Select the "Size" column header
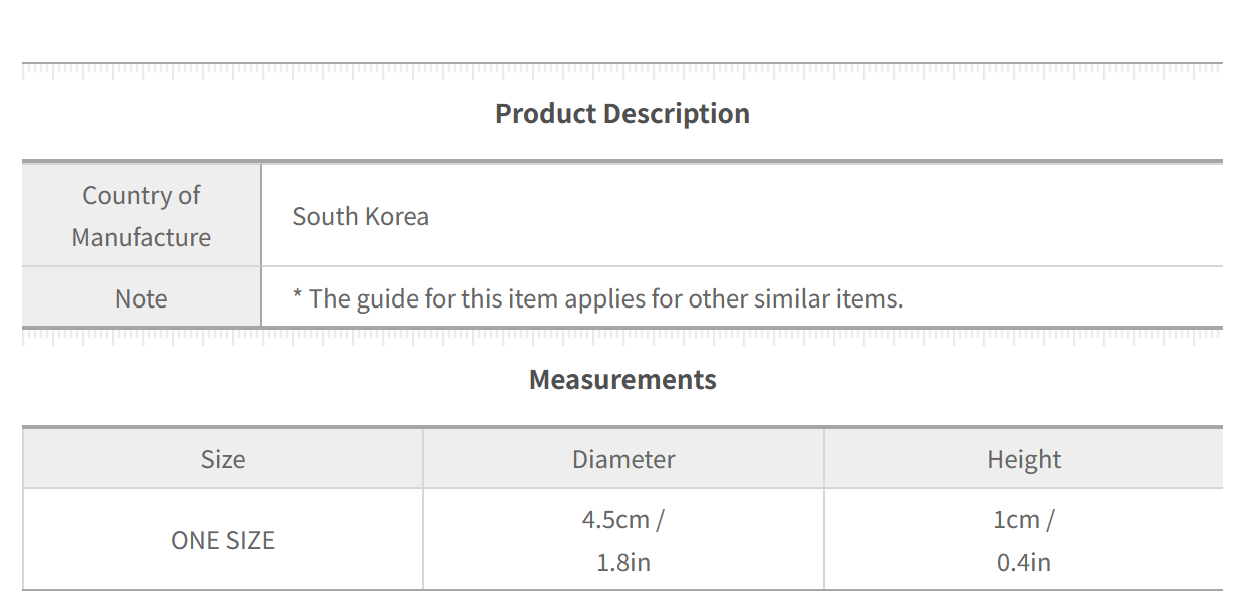Screen dimensions: 1254x614 [223, 460]
